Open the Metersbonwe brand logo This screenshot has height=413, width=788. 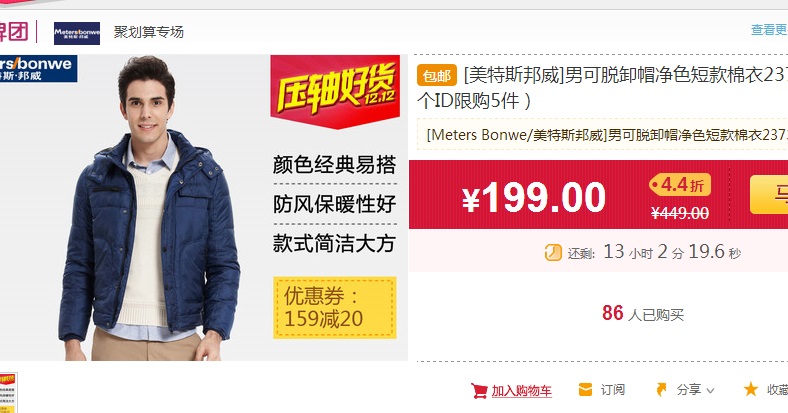(77, 33)
